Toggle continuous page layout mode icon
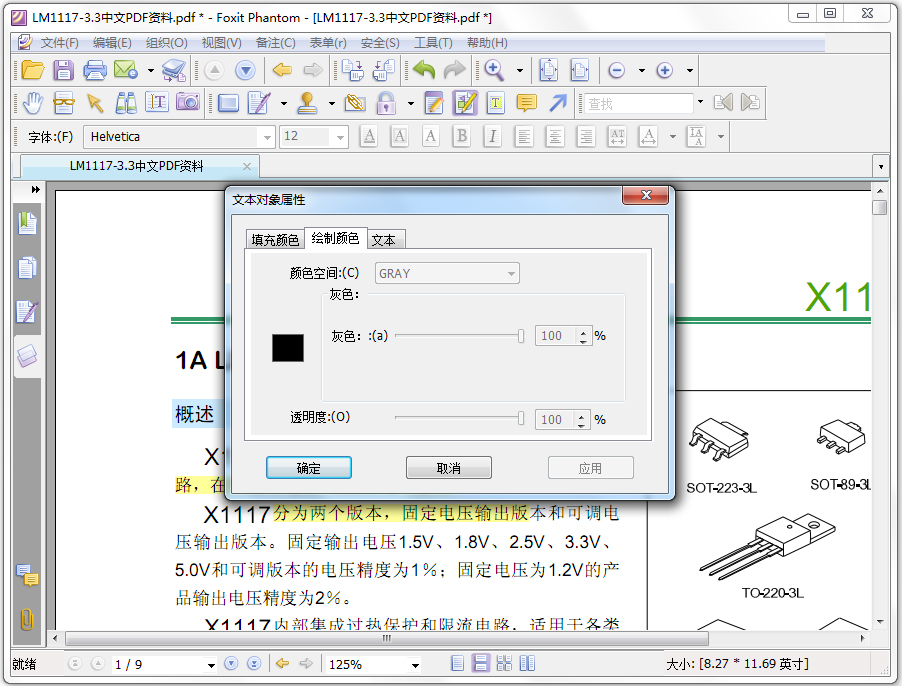This screenshot has height=686, width=902. click(480, 664)
